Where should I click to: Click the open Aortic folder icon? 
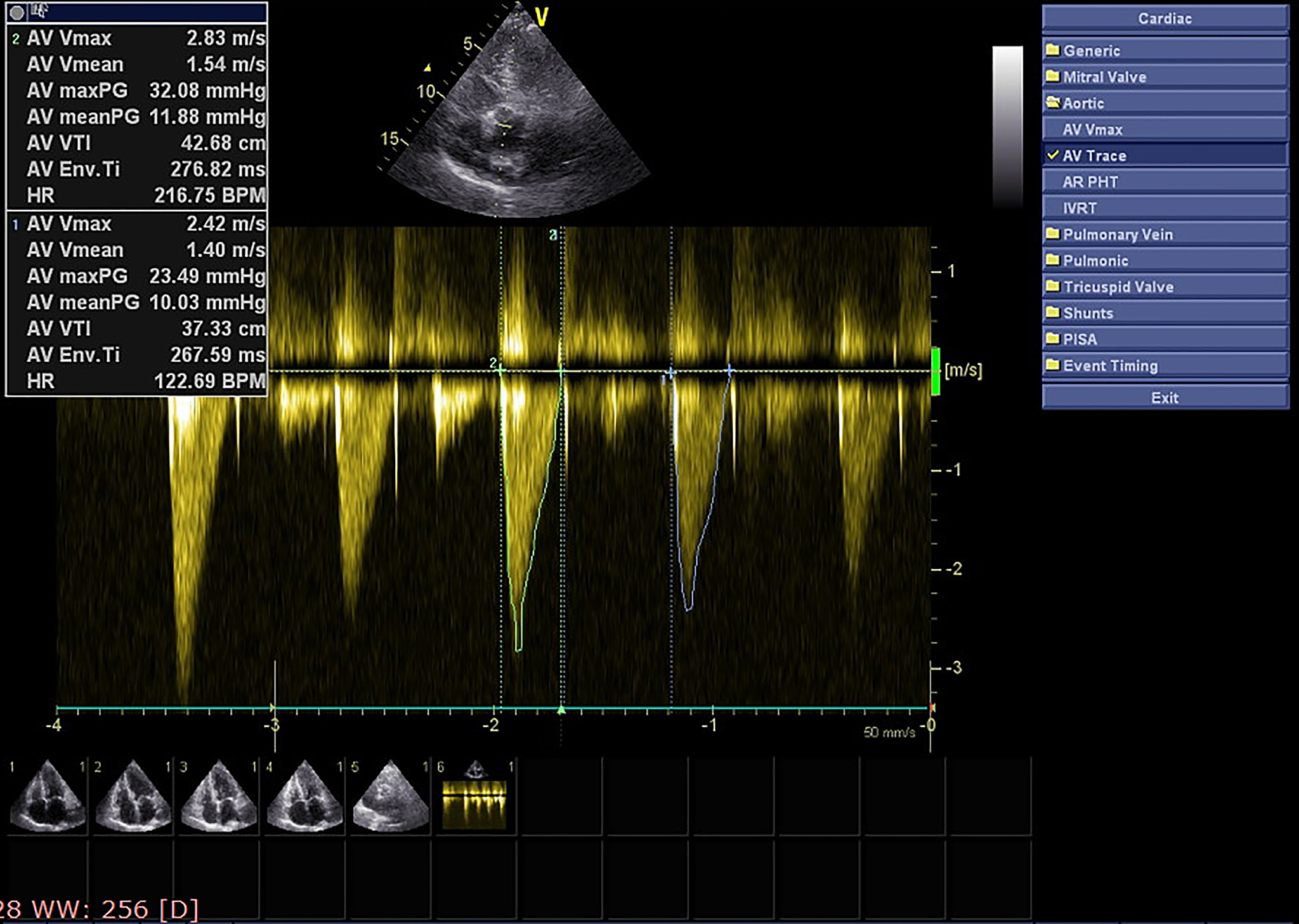point(1053,102)
